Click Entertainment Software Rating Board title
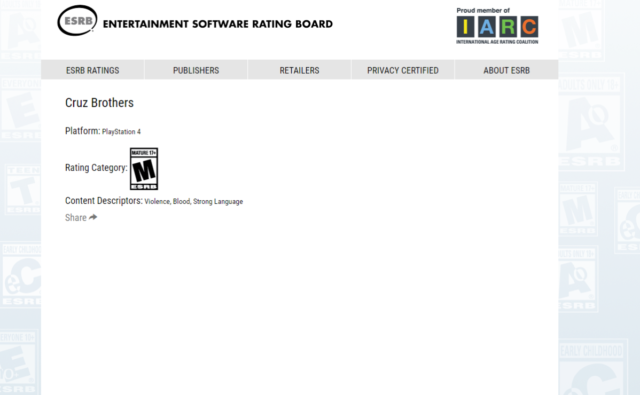 [x=218, y=24]
